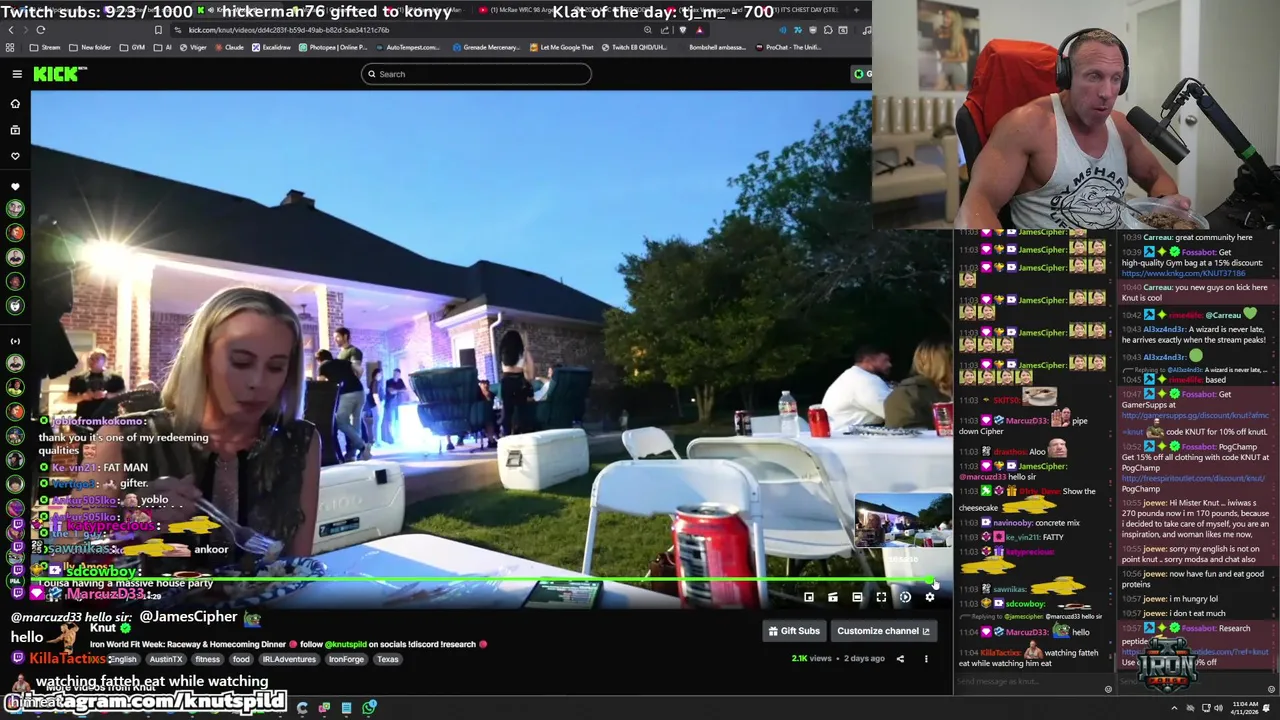Click the address bar zoom magnifier icon
Image resolution: width=1280 pixels, height=720 pixels.
coord(649,30)
